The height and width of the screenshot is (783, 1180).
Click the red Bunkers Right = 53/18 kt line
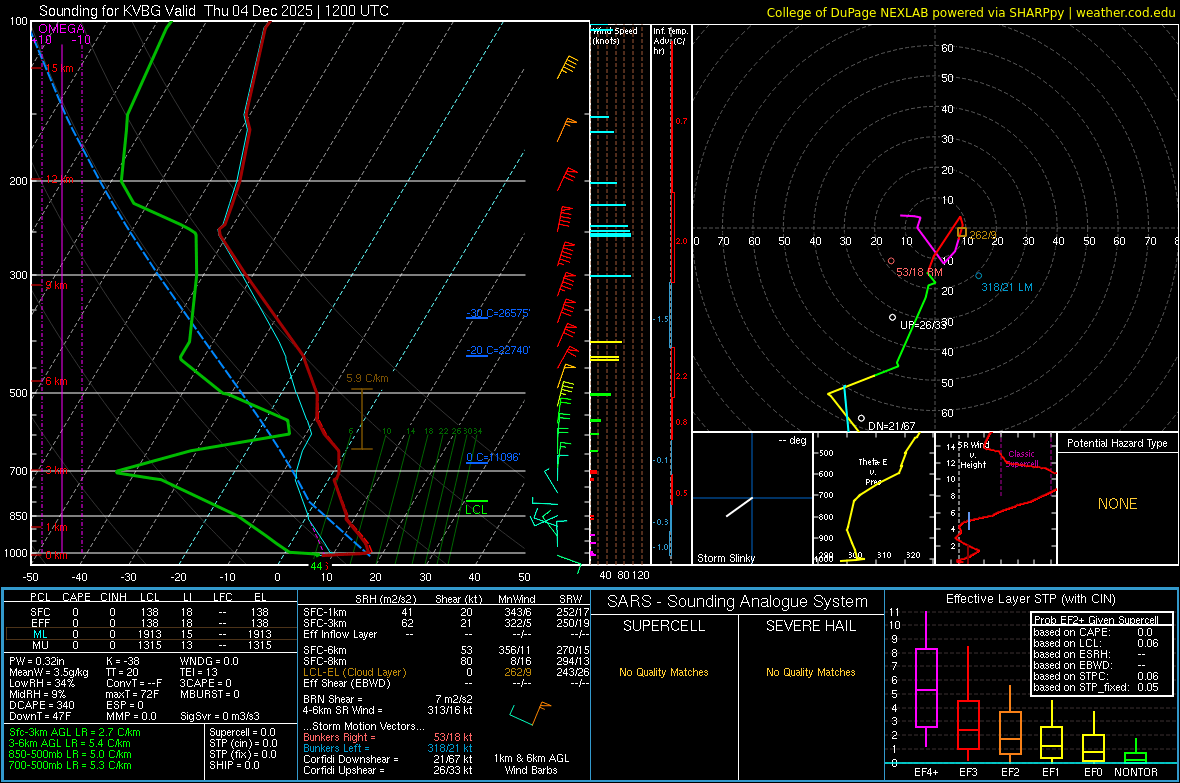click(x=388, y=737)
